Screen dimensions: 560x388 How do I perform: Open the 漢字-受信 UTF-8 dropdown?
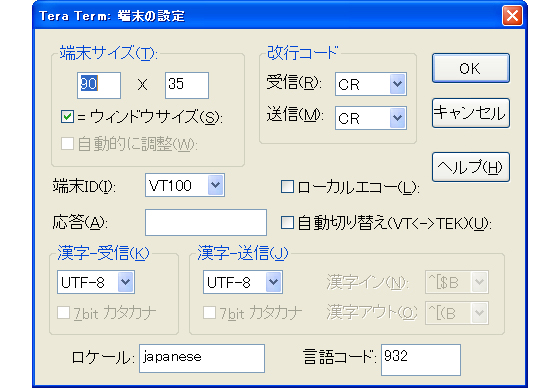(x=96, y=282)
